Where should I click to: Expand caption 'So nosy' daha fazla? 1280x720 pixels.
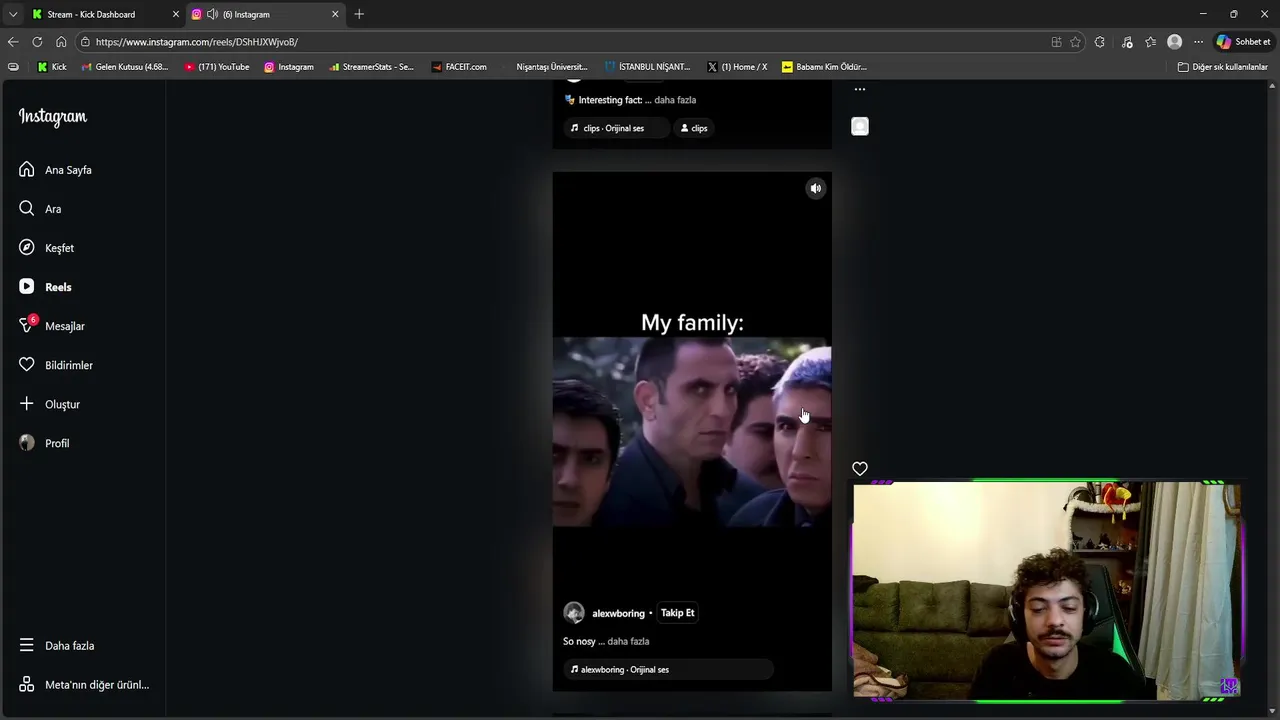[x=628, y=641]
